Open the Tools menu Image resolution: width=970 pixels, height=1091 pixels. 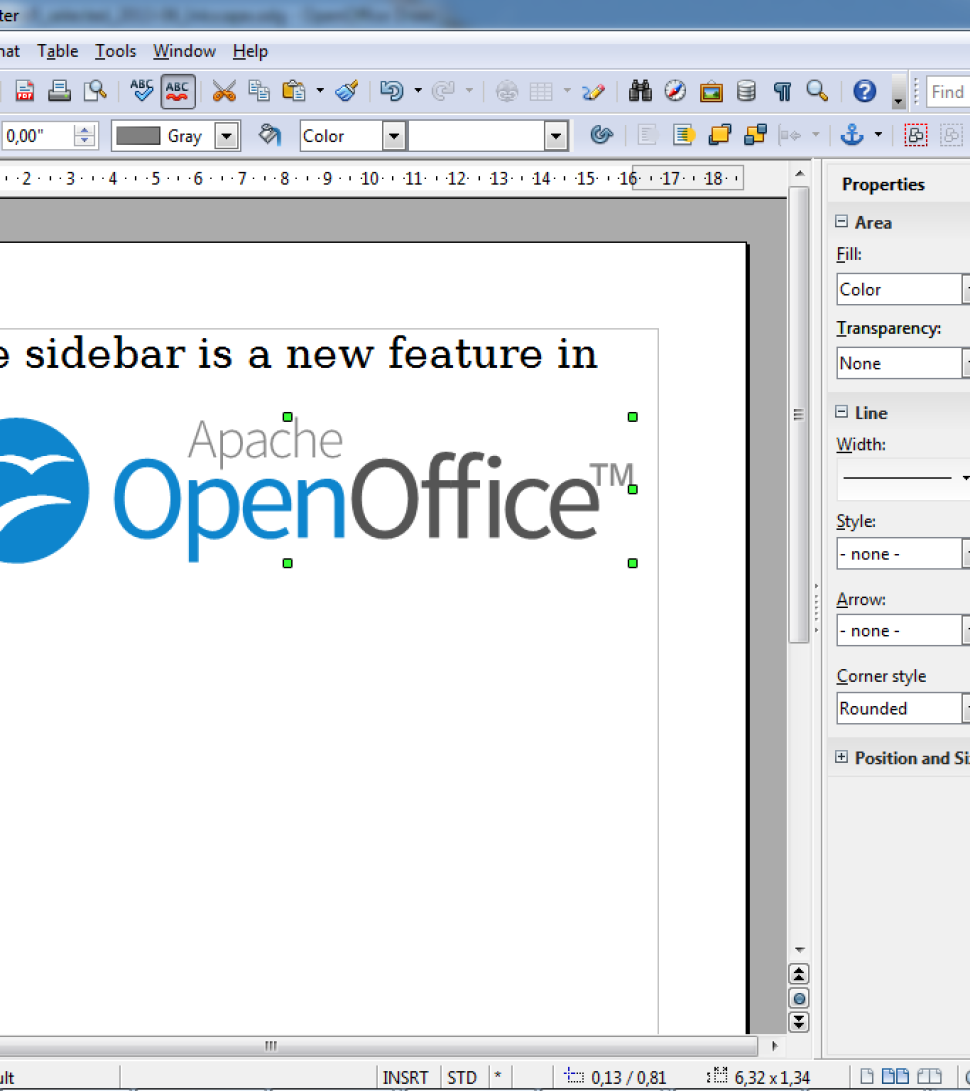click(116, 51)
